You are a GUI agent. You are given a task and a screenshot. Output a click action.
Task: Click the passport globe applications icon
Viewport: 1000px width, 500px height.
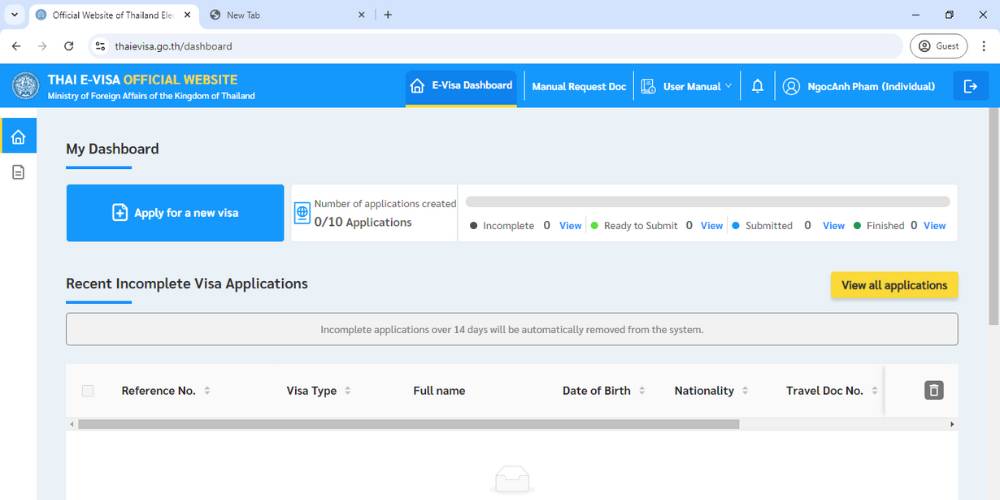point(302,213)
